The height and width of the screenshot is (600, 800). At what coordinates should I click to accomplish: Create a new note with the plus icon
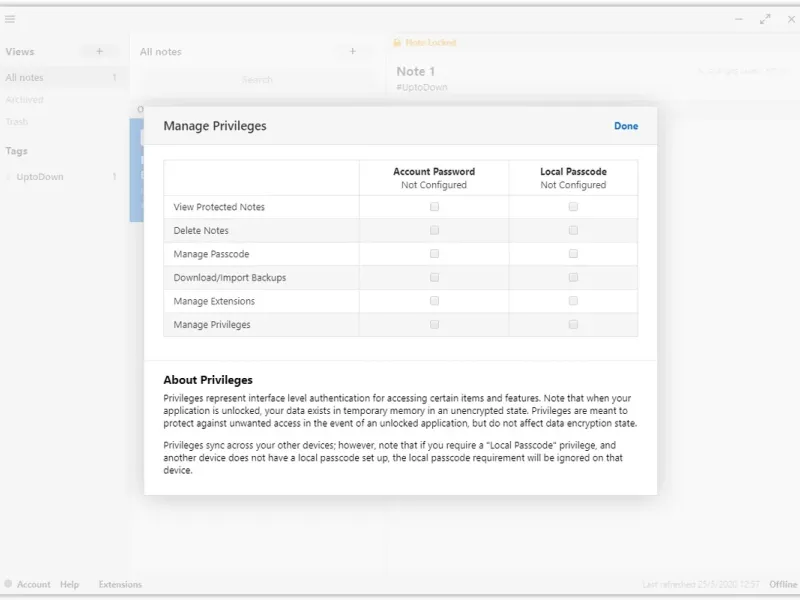[x=353, y=51]
